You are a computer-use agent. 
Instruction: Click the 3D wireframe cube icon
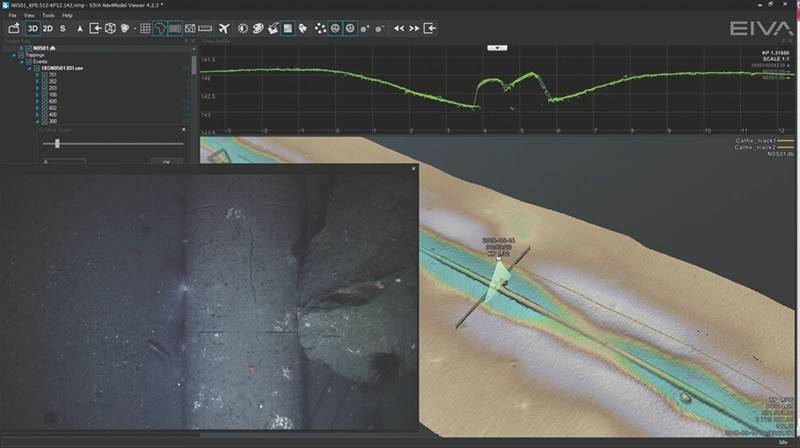pos(110,29)
